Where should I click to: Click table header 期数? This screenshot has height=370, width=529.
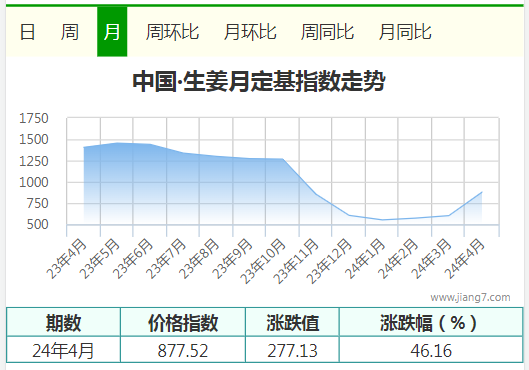(63, 322)
